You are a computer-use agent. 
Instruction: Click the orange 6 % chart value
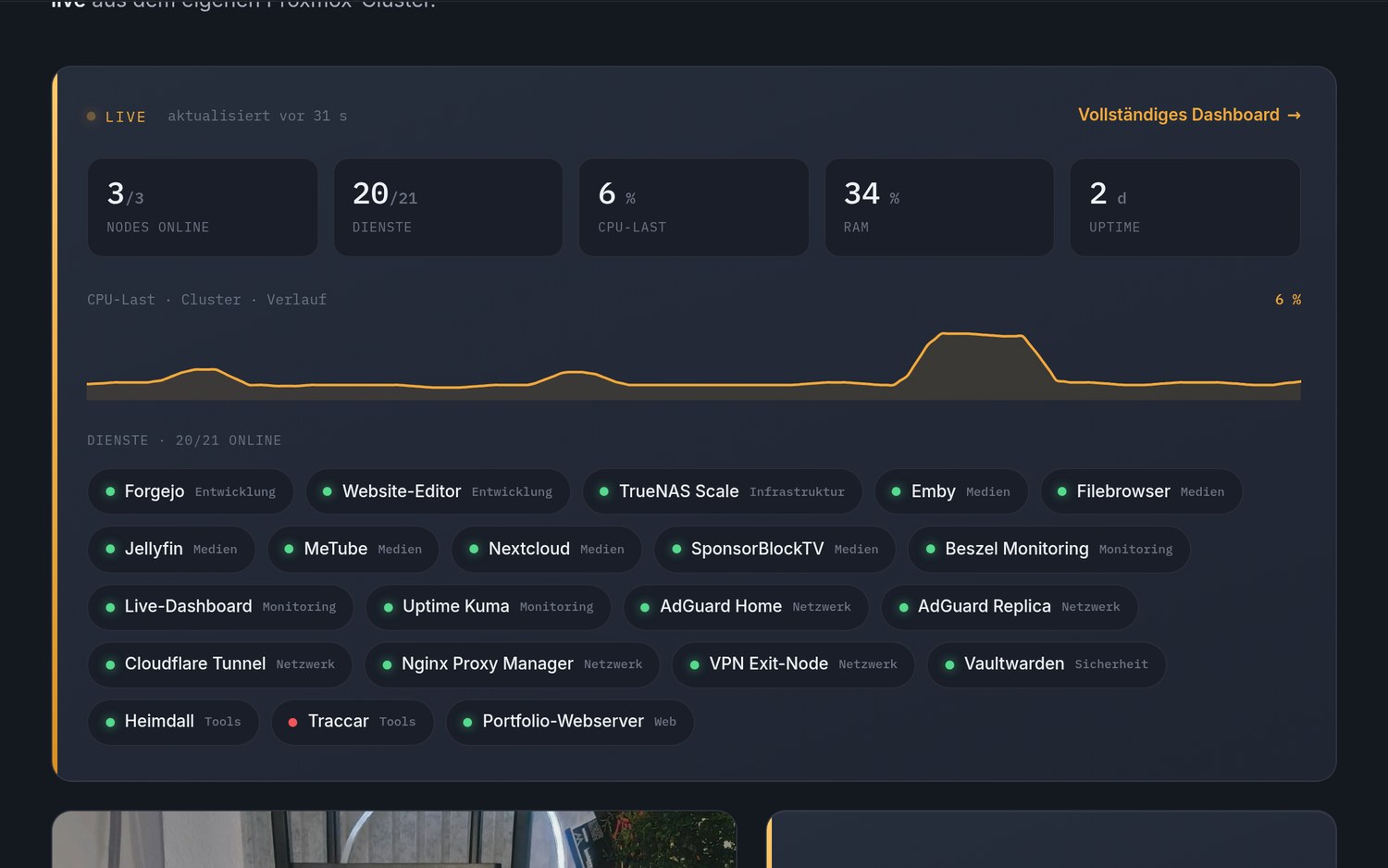(x=1288, y=300)
